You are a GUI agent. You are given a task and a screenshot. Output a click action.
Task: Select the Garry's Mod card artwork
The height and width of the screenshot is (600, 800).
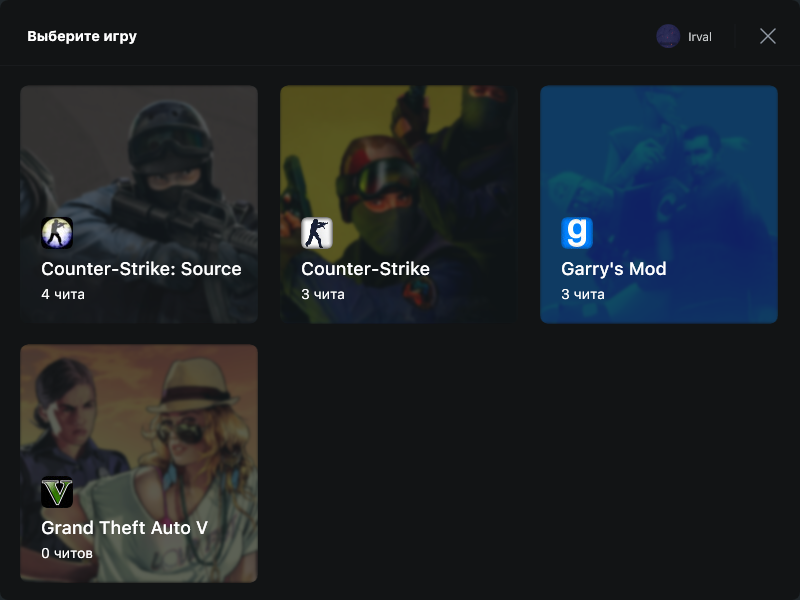click(659, 204)
